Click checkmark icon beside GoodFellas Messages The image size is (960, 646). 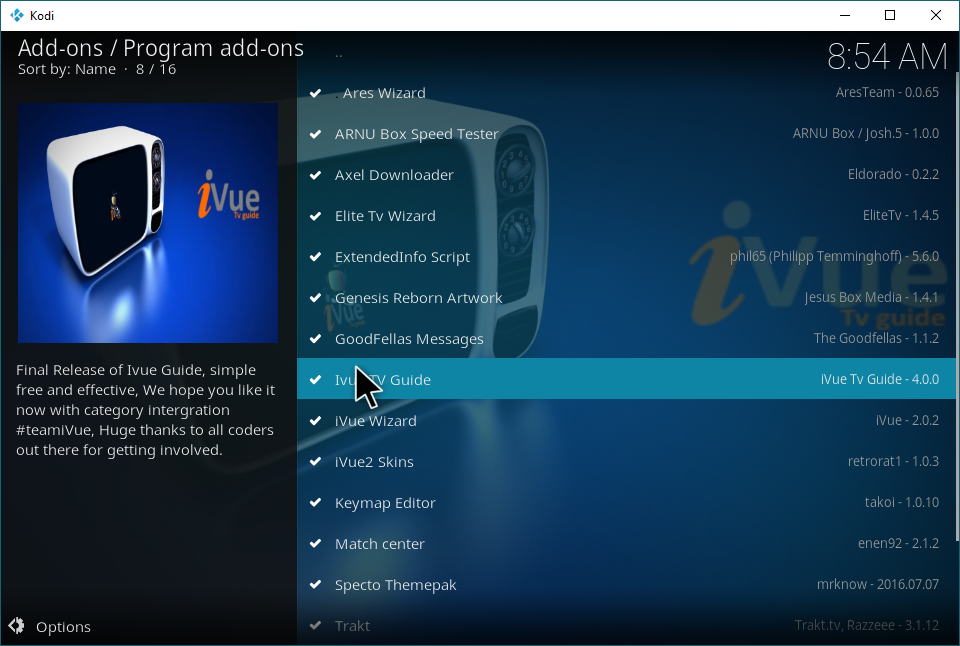pos(315,339)
